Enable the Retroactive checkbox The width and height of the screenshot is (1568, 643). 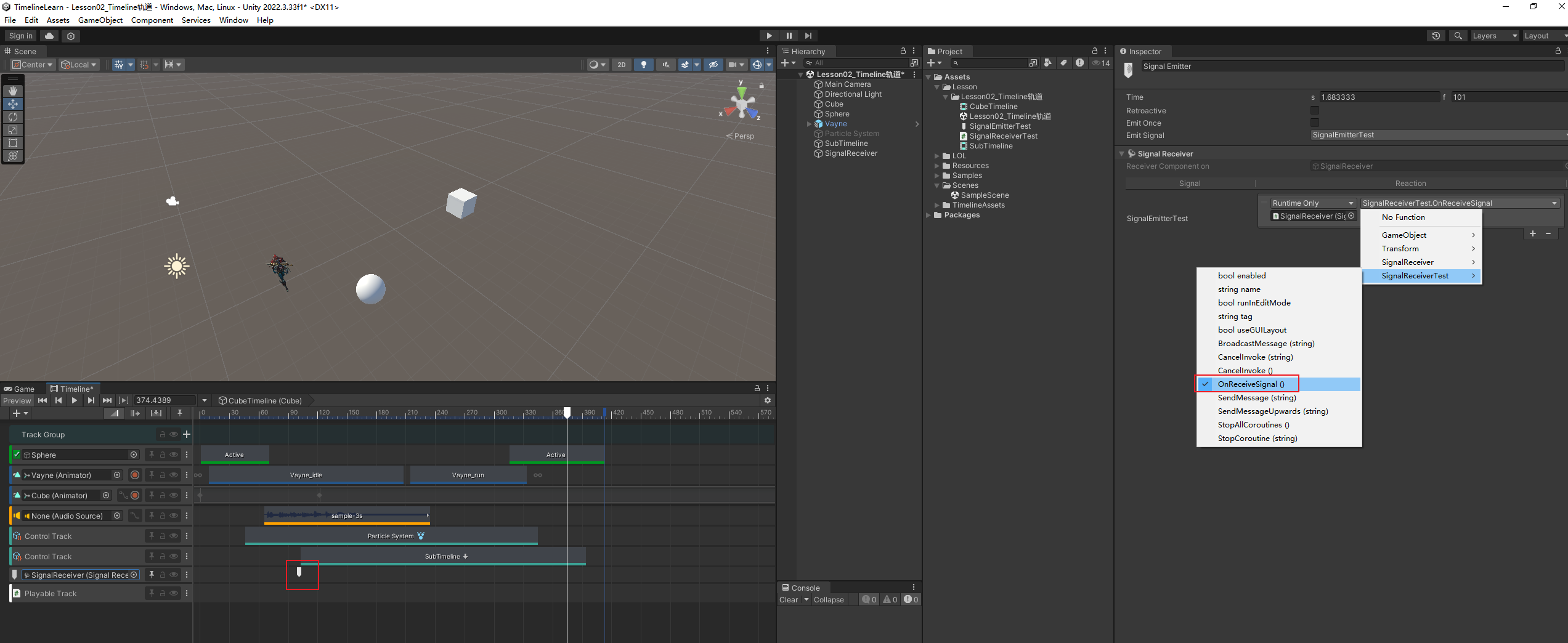[1314, 111]
